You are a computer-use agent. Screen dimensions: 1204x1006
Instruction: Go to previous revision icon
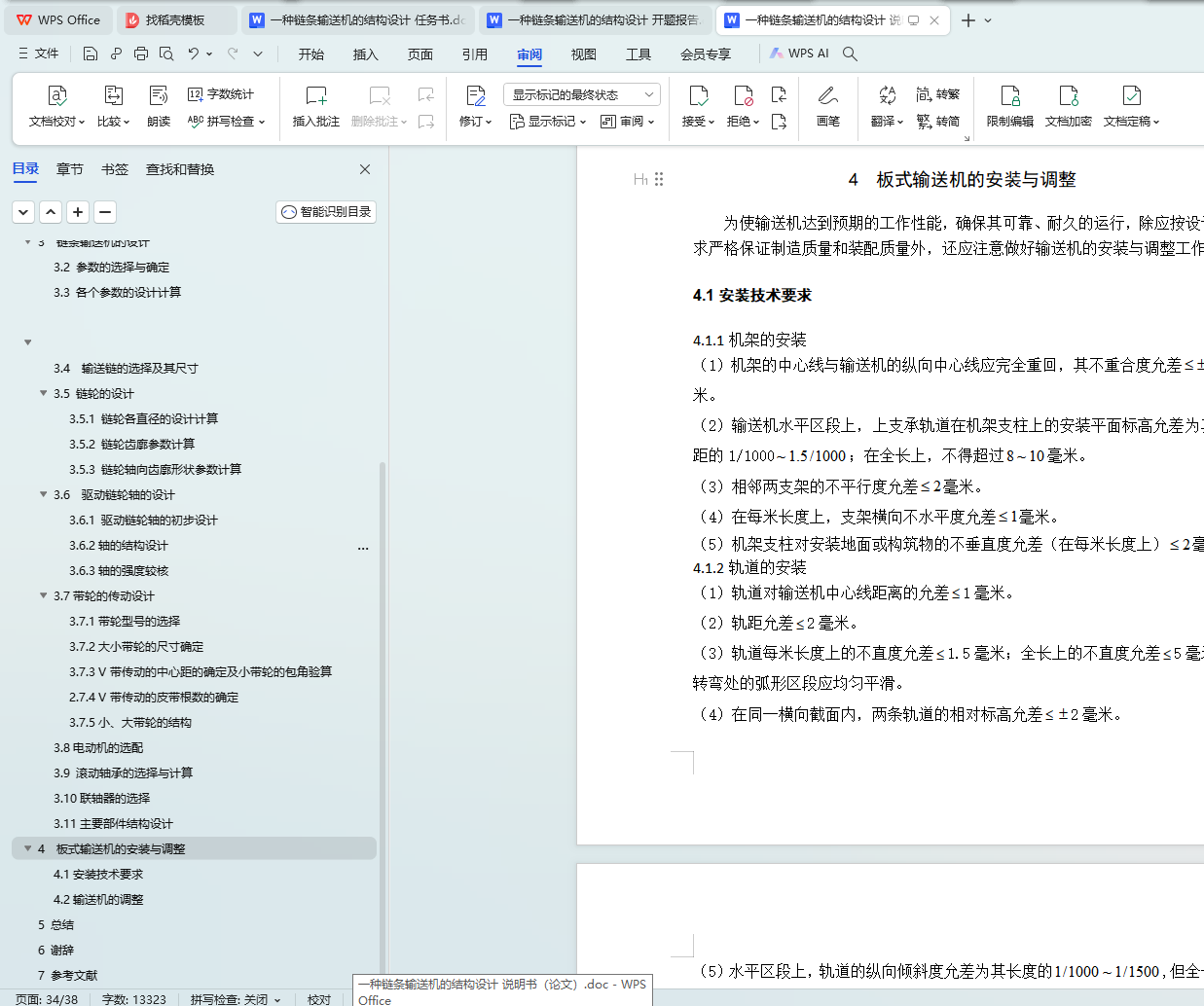(779, 94)
